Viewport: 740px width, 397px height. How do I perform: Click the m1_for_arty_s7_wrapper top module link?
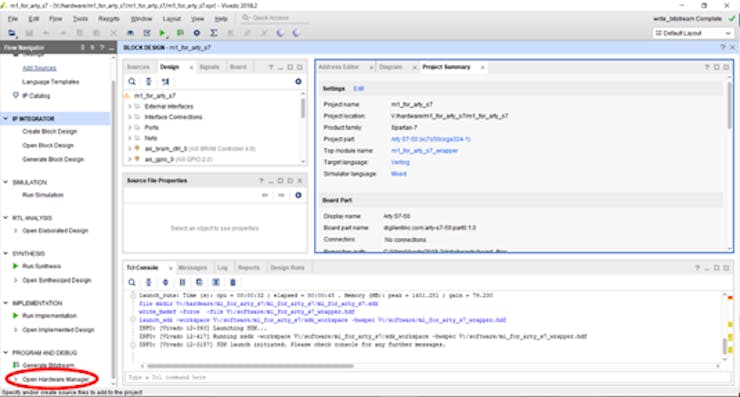(x=425, y=151)
